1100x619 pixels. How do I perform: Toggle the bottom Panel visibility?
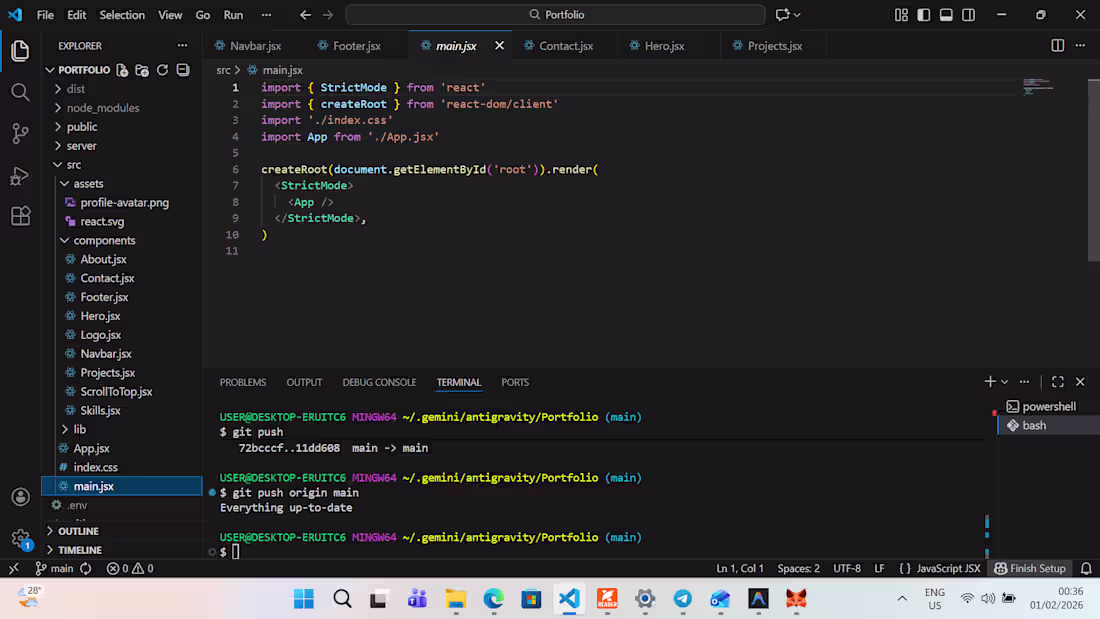tap(946, 15)
